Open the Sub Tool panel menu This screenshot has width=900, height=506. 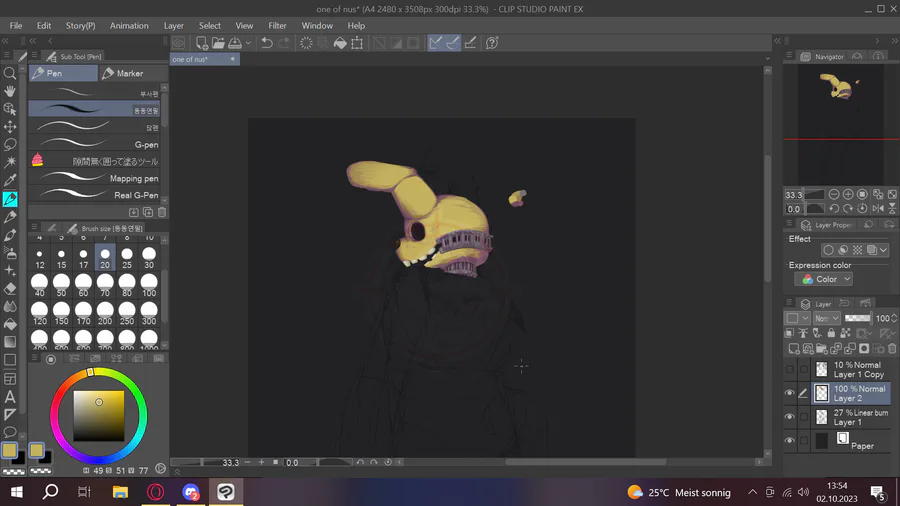tap(34, 56)
